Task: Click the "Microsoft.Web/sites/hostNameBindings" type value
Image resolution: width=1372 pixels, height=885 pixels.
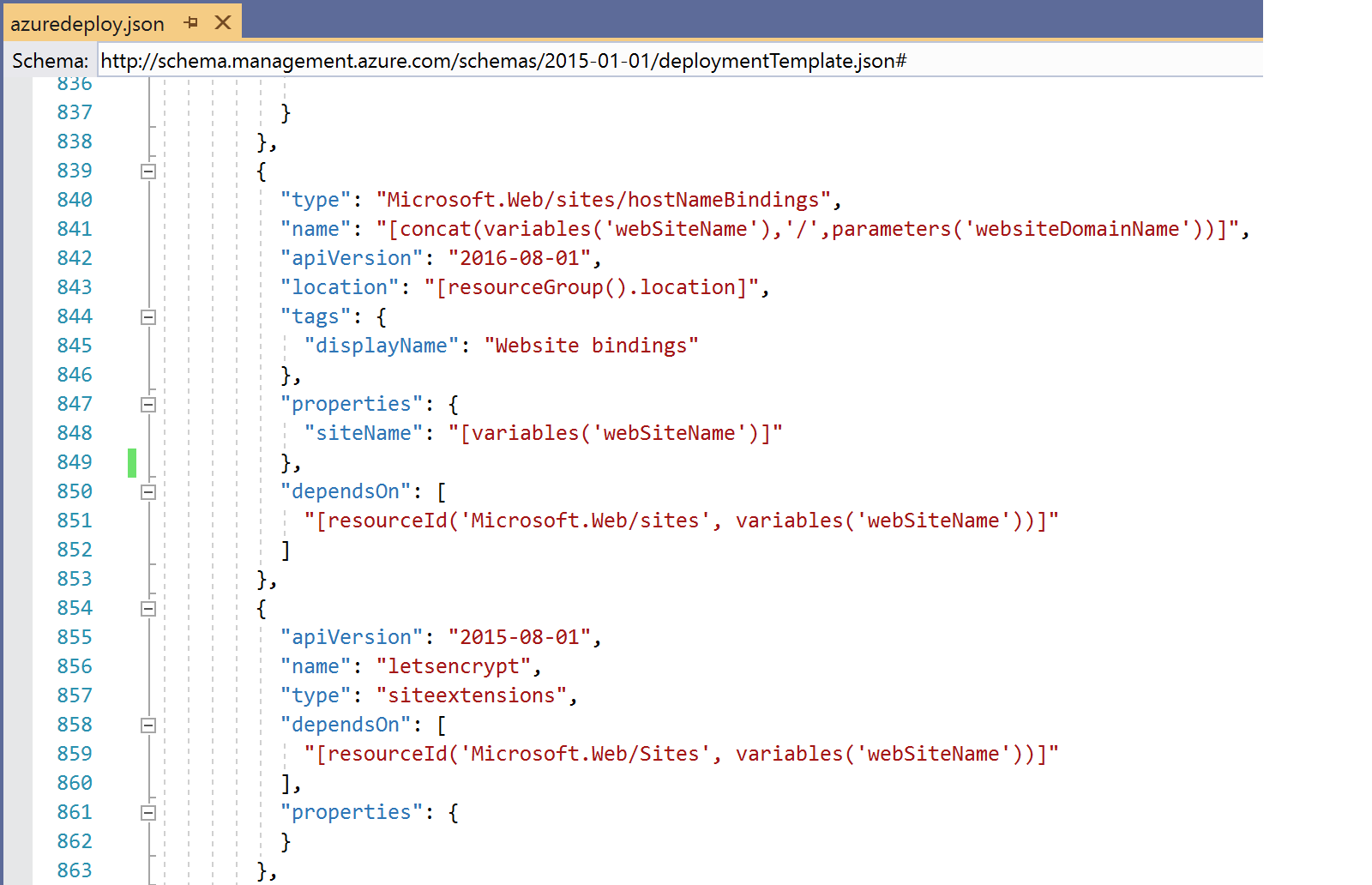Action: pyautogui.click(x=603, y=200)
